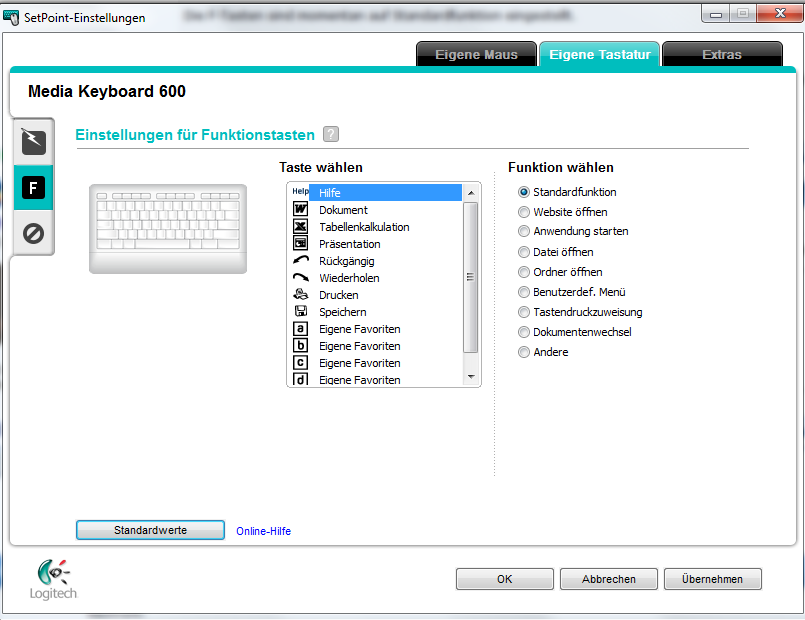The width and height of the screenshot is (805, 620).
Task: Select Wiederholen in the key list
Action: coord(350,278)
